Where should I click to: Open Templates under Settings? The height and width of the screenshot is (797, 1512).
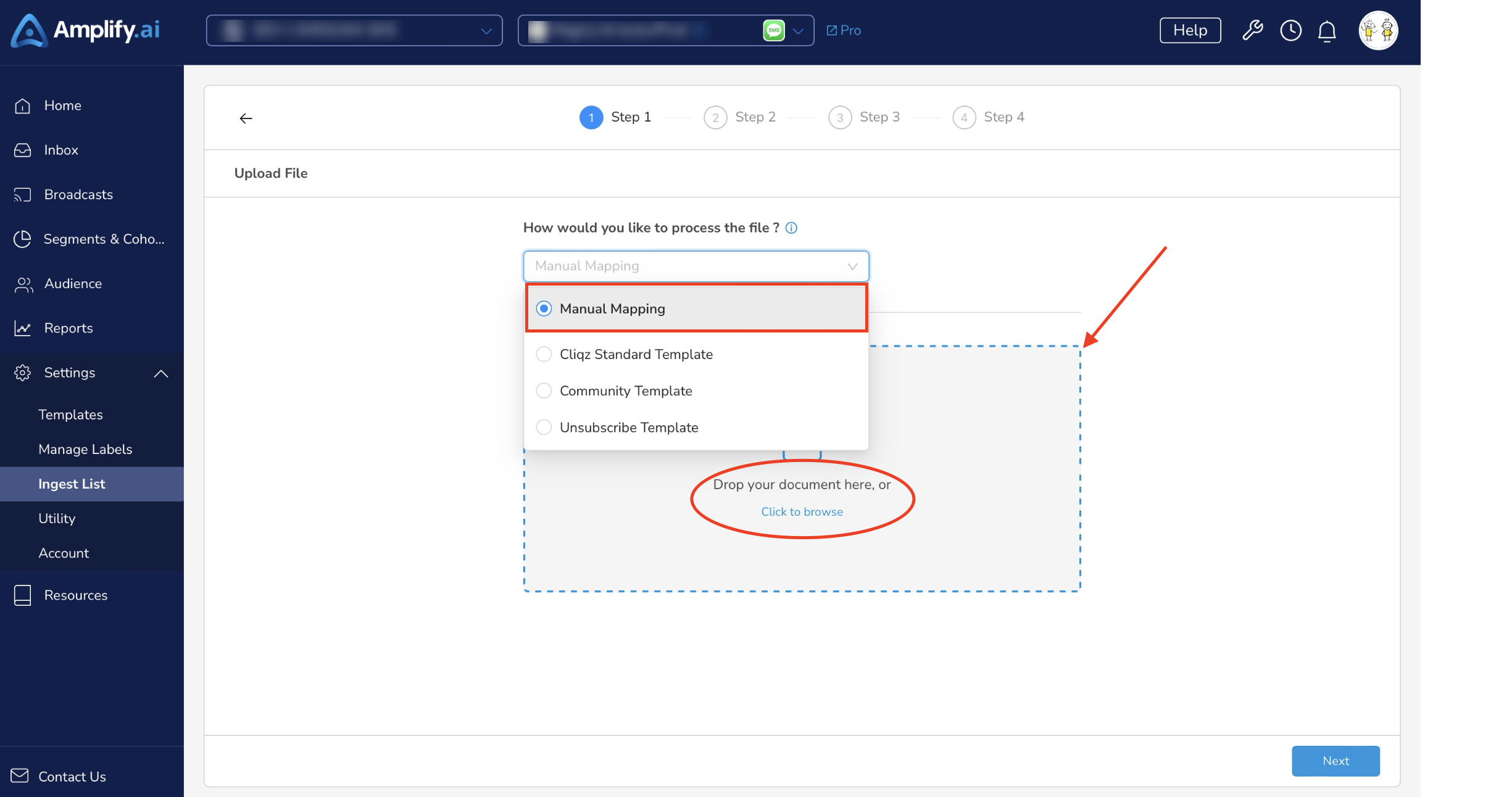[x=70, y=415]
